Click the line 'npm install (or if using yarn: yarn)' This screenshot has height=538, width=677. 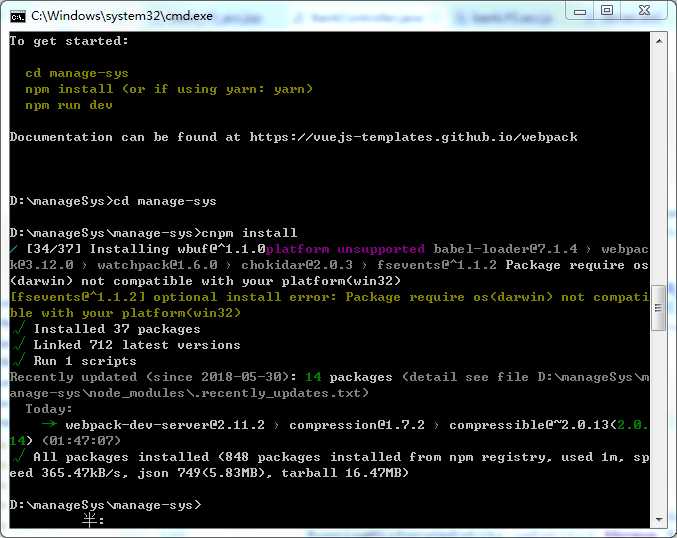[x=168, y=89]
